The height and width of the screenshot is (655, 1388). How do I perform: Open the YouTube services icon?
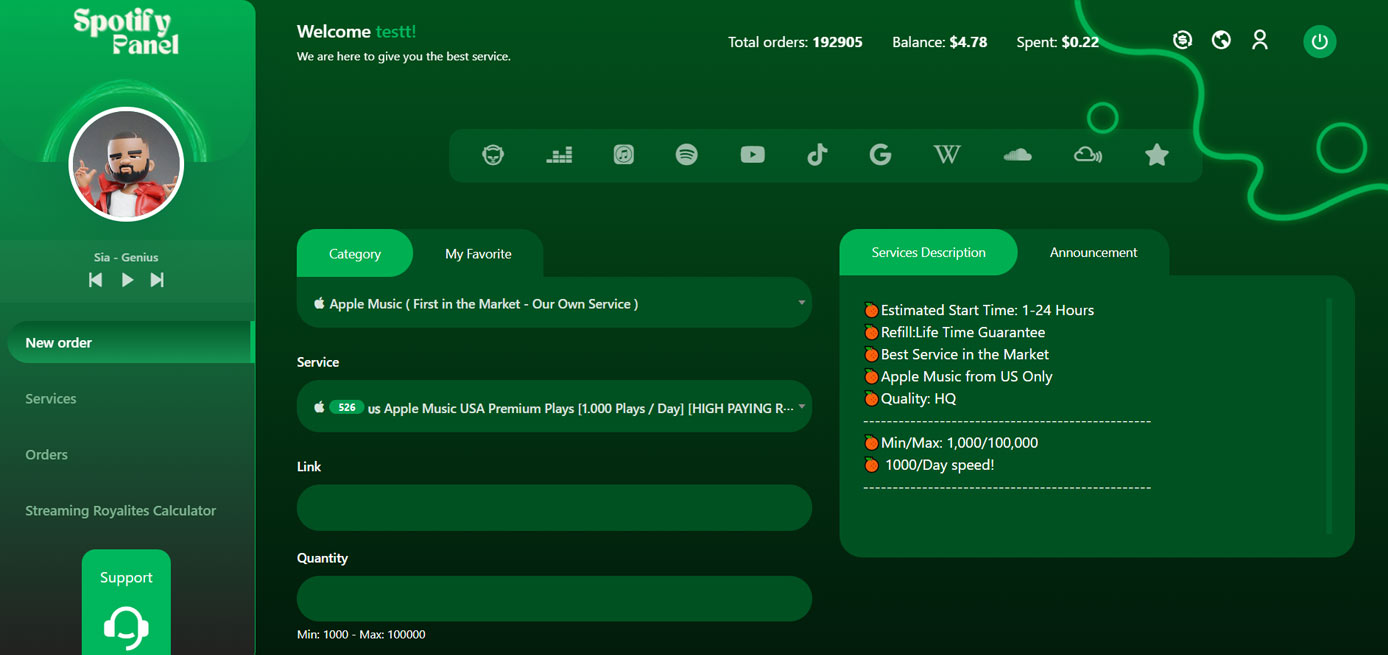(752, 155)
